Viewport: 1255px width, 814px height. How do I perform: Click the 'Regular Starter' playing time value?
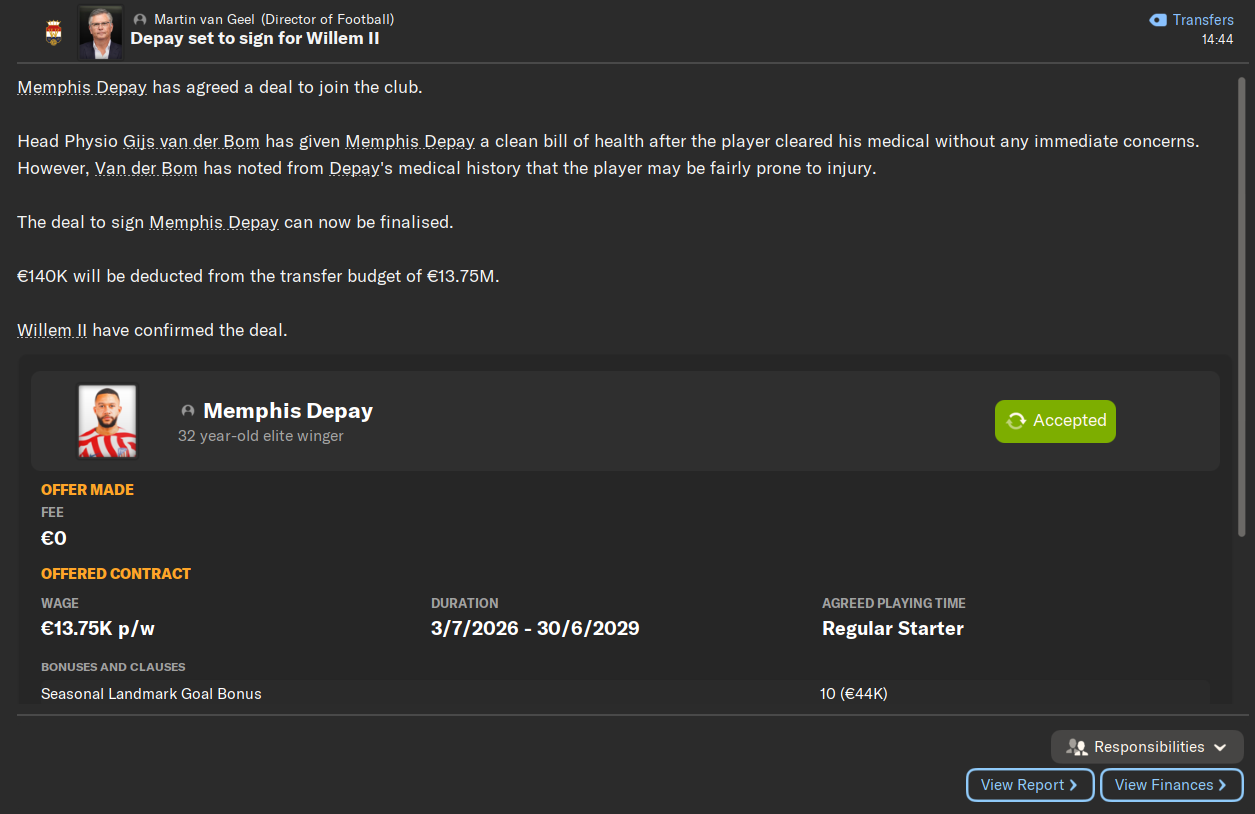[893, 629]
